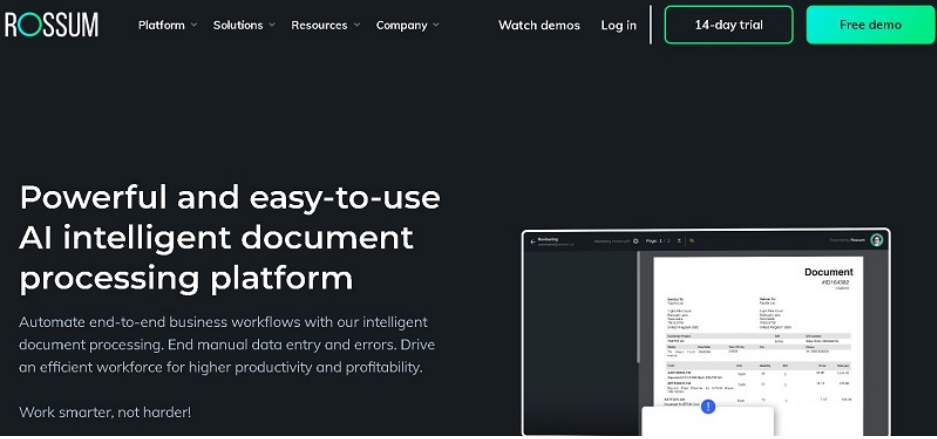Screen dimensions: 937x439
Task: Expand the chevron next to Platform
Action: [x=194, y=25]
